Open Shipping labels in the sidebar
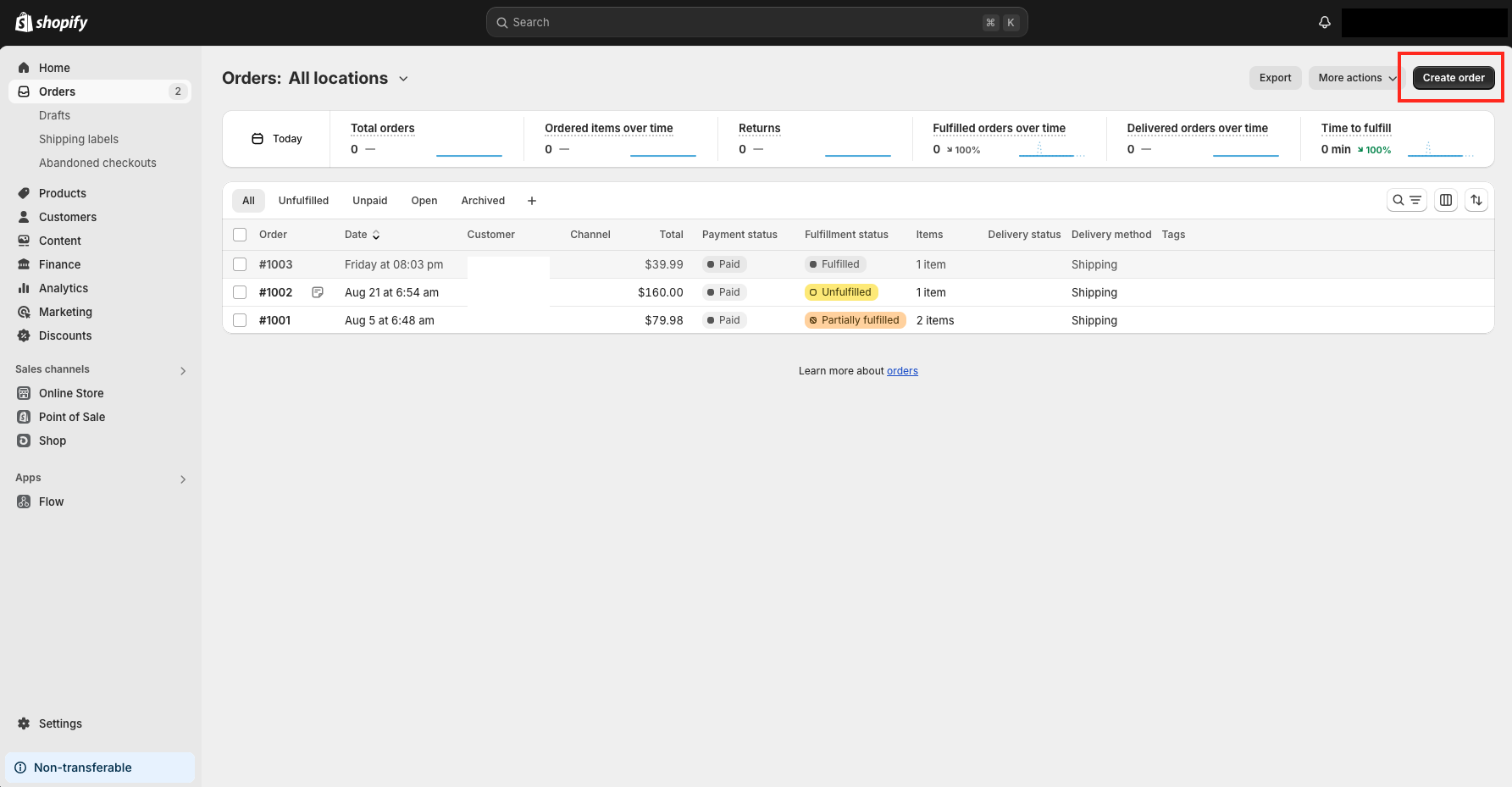The width and height of the screenshot is (1512, 787). point(79,139)
